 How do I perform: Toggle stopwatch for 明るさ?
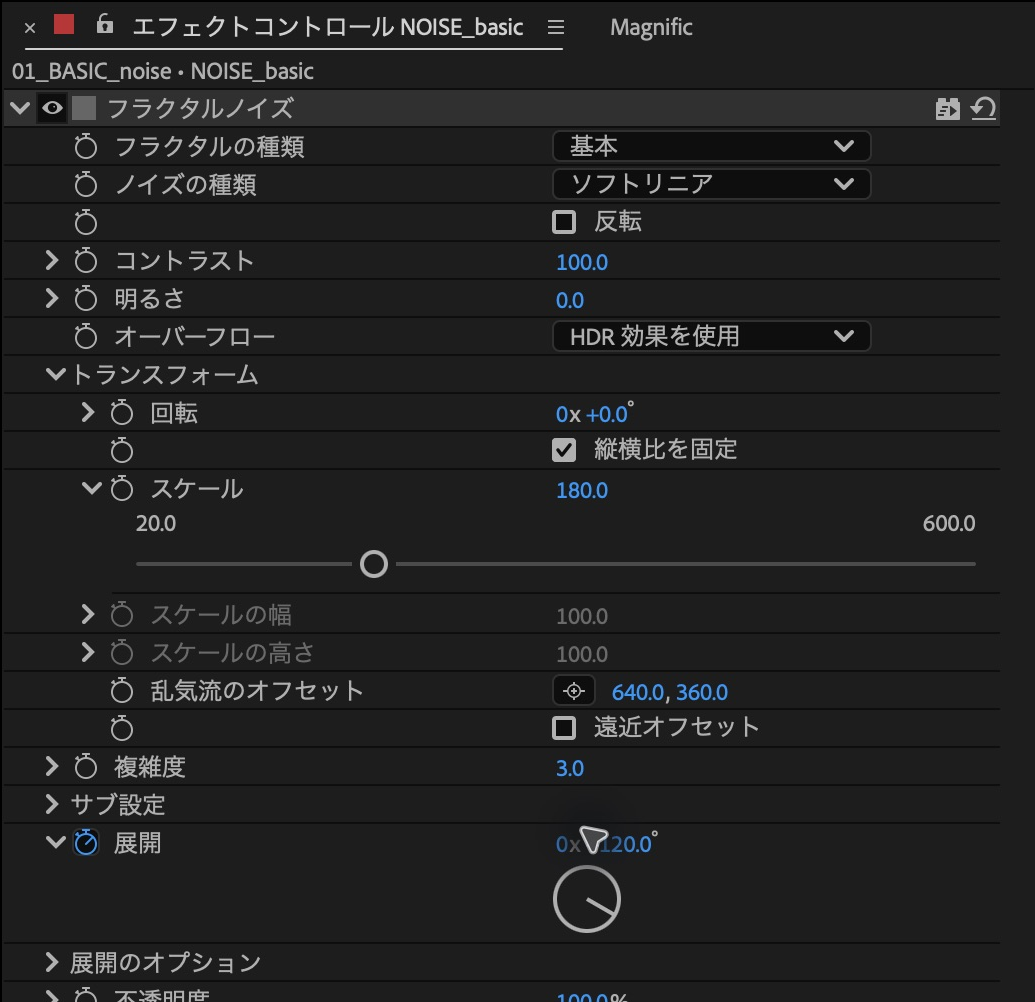click(86, 298)
